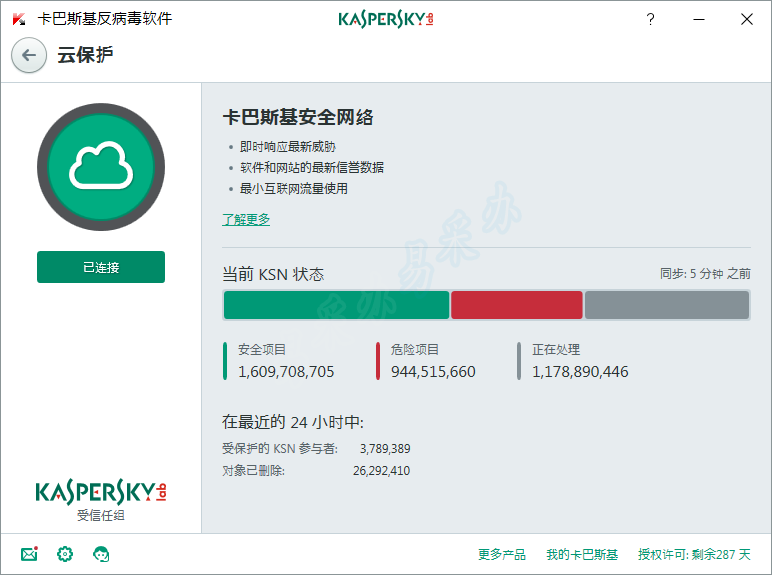Close the Kaspersky window
772x575 pixels.
click(x=747, y=19)
